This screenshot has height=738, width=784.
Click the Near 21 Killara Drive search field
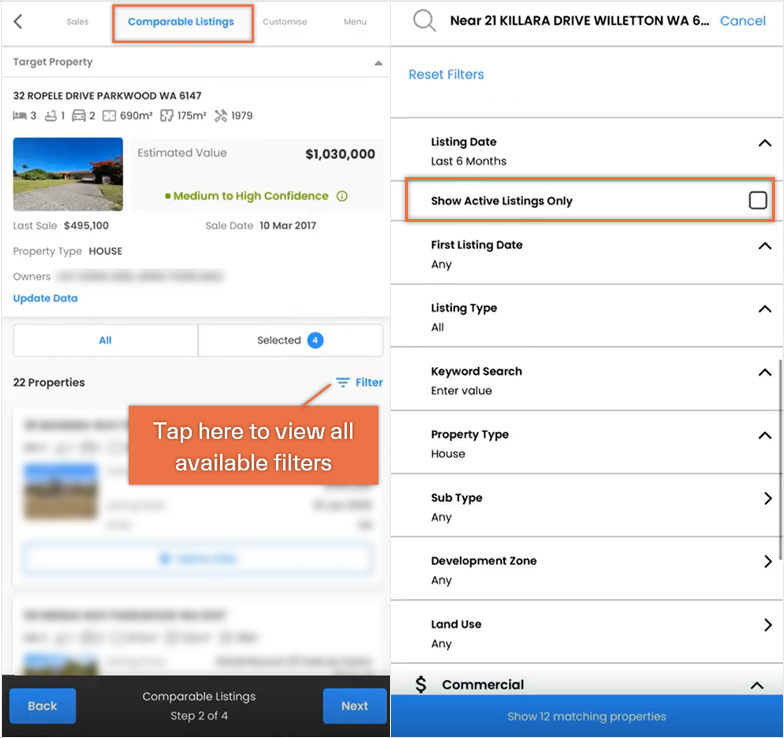pyautogui.click(x=579, y=20)
